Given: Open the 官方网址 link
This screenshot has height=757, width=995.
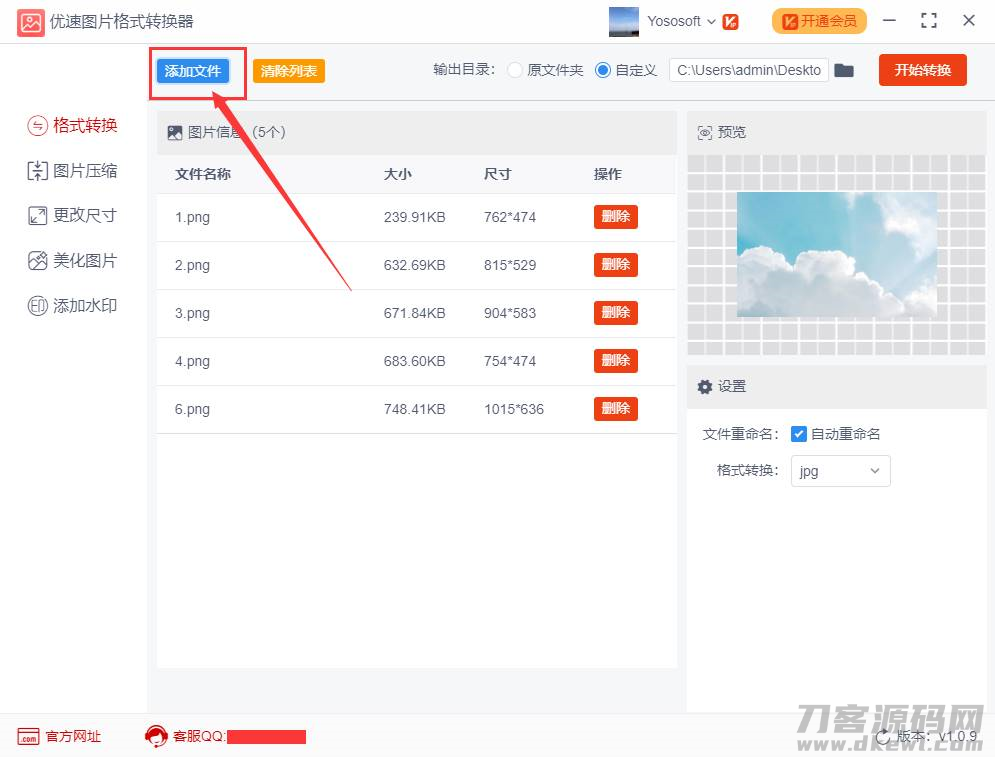Looking at the screenshot, I should click(73, 737).
